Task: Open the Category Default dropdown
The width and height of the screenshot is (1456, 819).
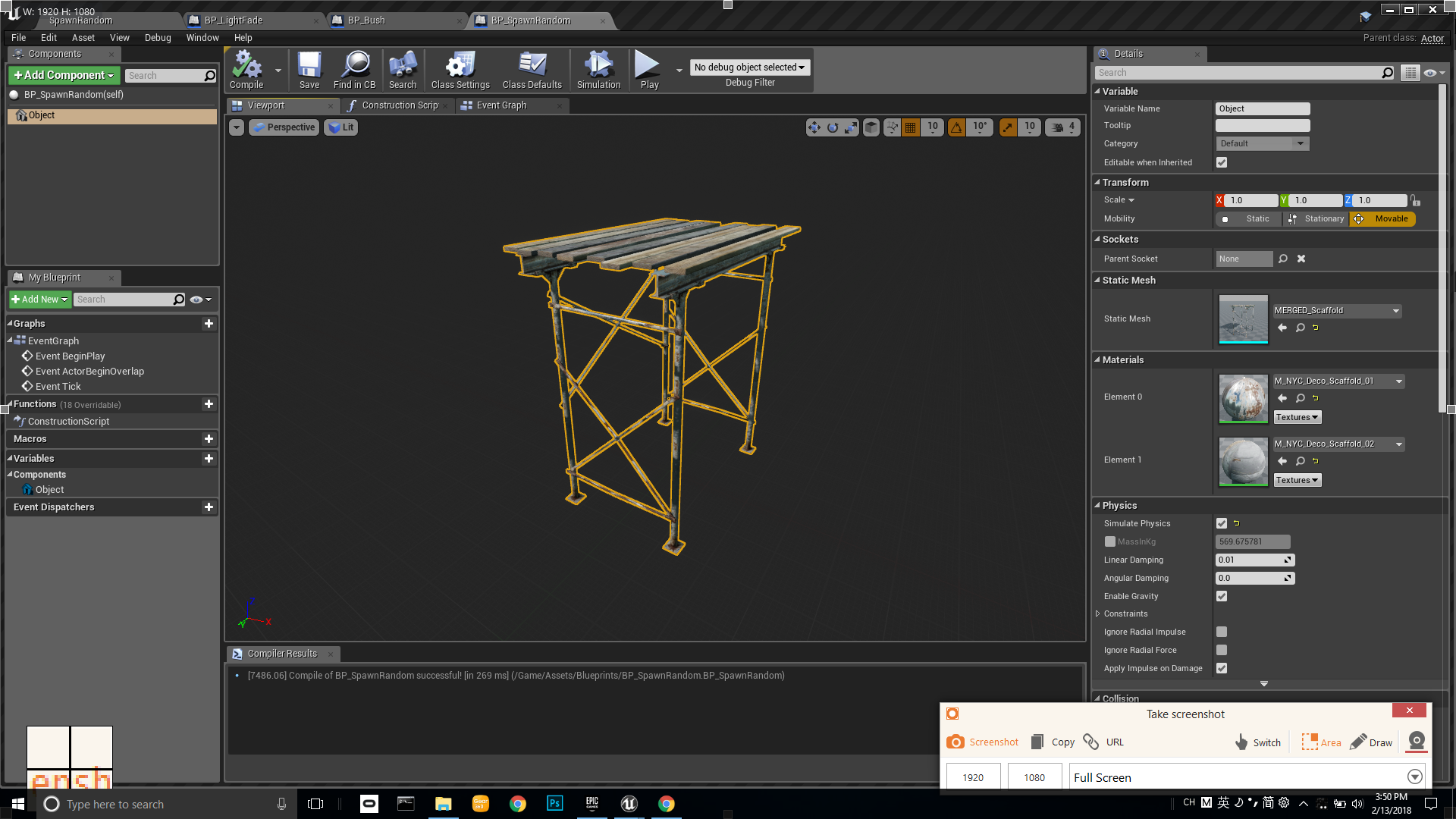Action: (x=1262, y=143)
